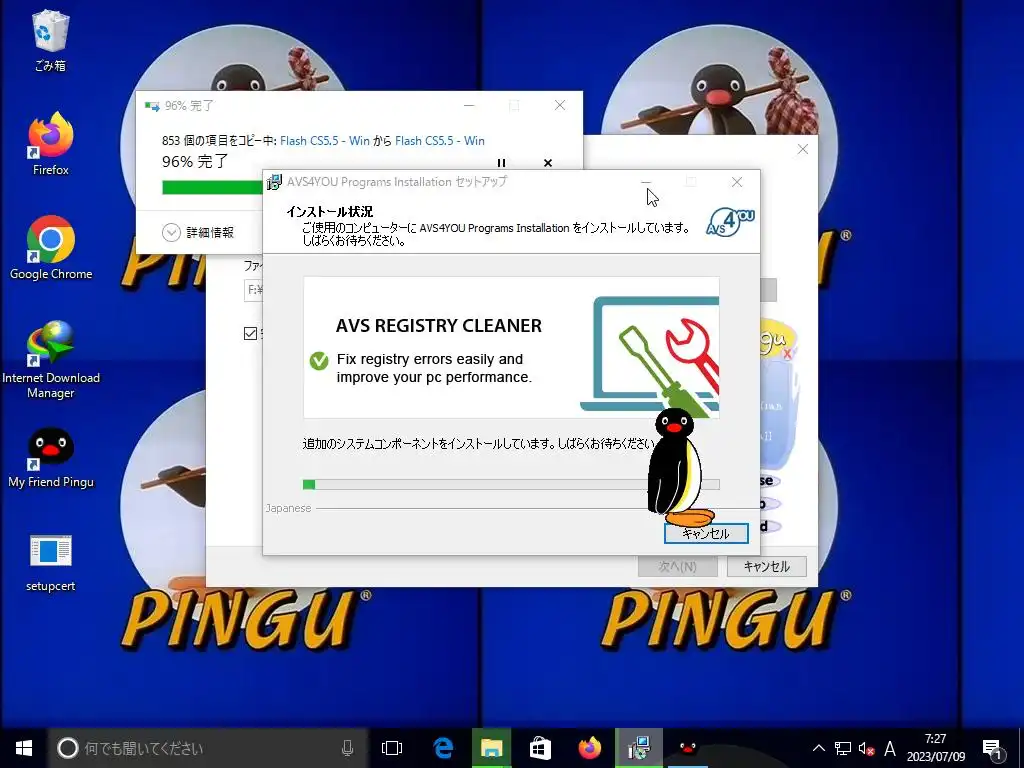Image resolution: width=1024 pixels, height=768 pixels.
Task: Click the muted volume tray icon
Action: point(866,748)
